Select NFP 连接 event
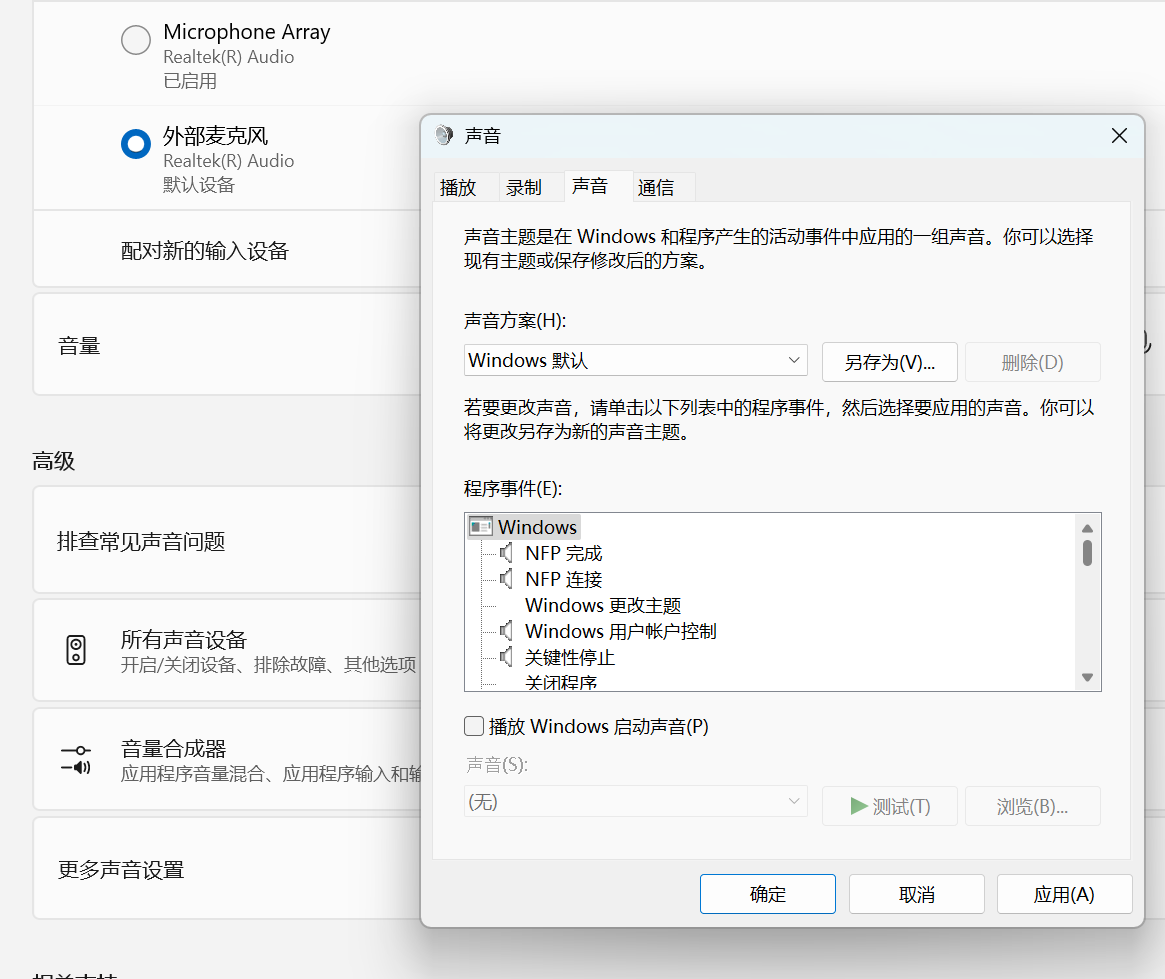 click(x=563, y=579)
